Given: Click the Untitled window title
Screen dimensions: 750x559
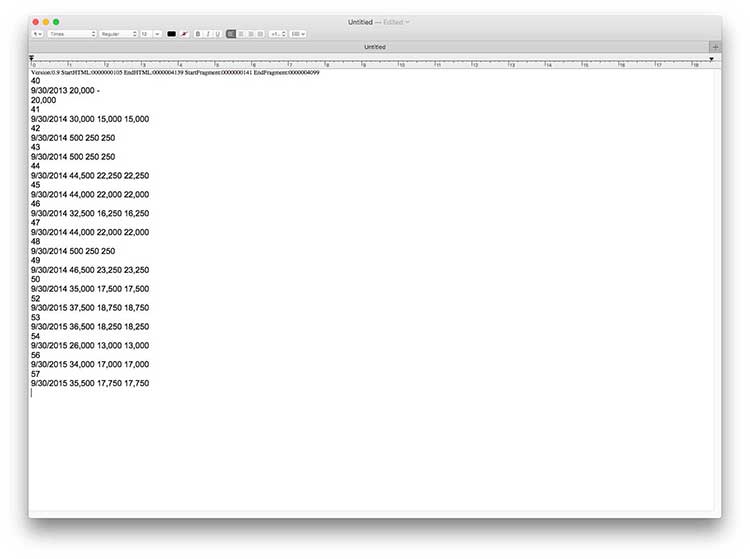Looking at the screenshot, I should click(360, 21).
